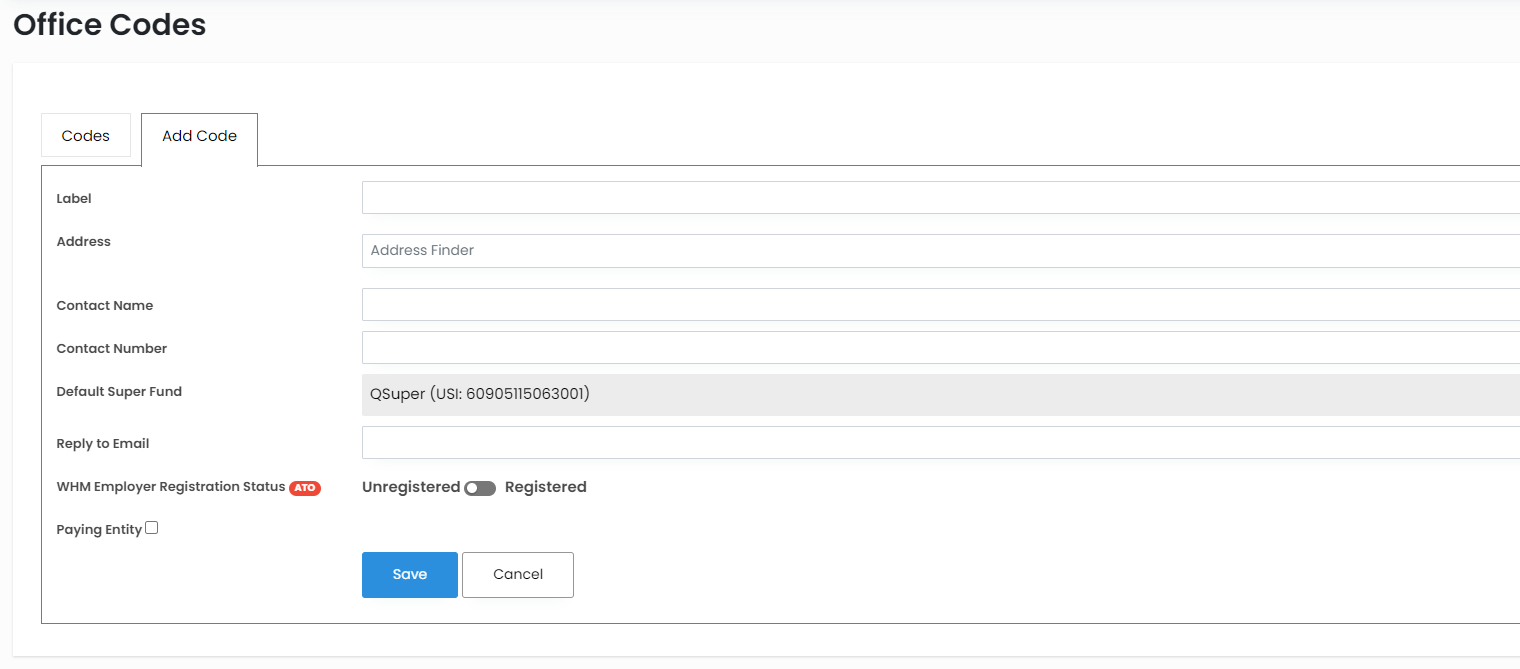The width and height of the screenshot is (1520, 669).
Task: Click the red ATO badge icon
Action: pyautogui.click(x=305, y=488)
